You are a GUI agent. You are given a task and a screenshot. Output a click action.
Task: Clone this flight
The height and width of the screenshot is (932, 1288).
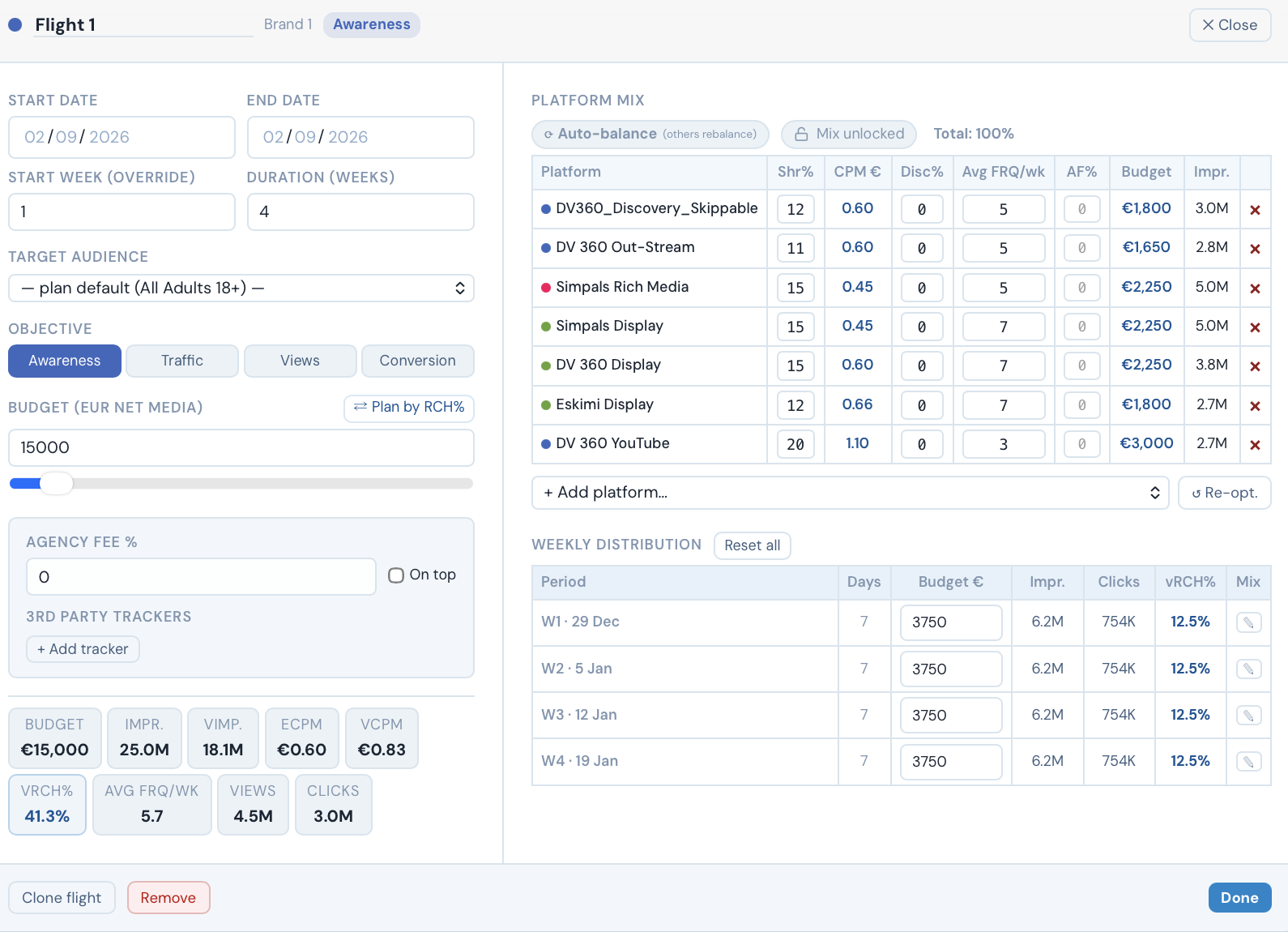(62, 898)
